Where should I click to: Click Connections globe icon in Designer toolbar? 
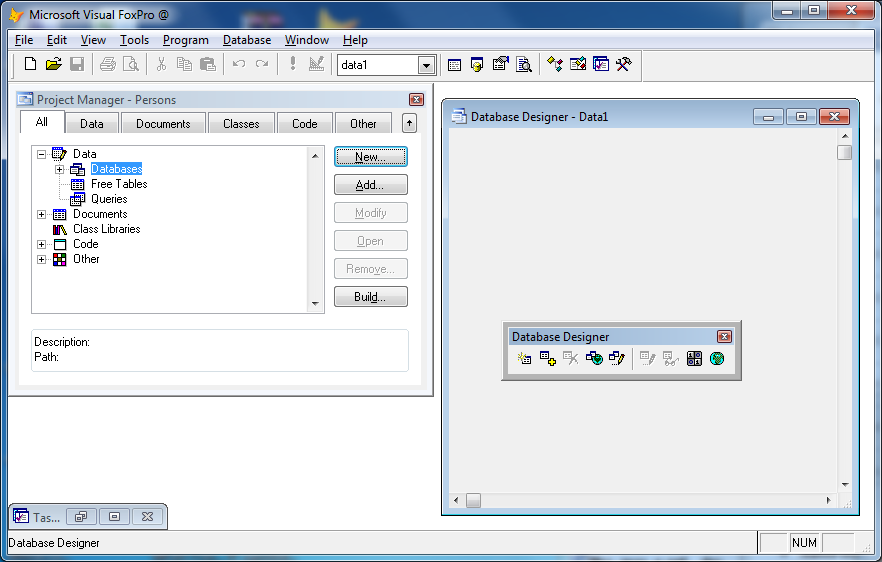coord(717,358)
